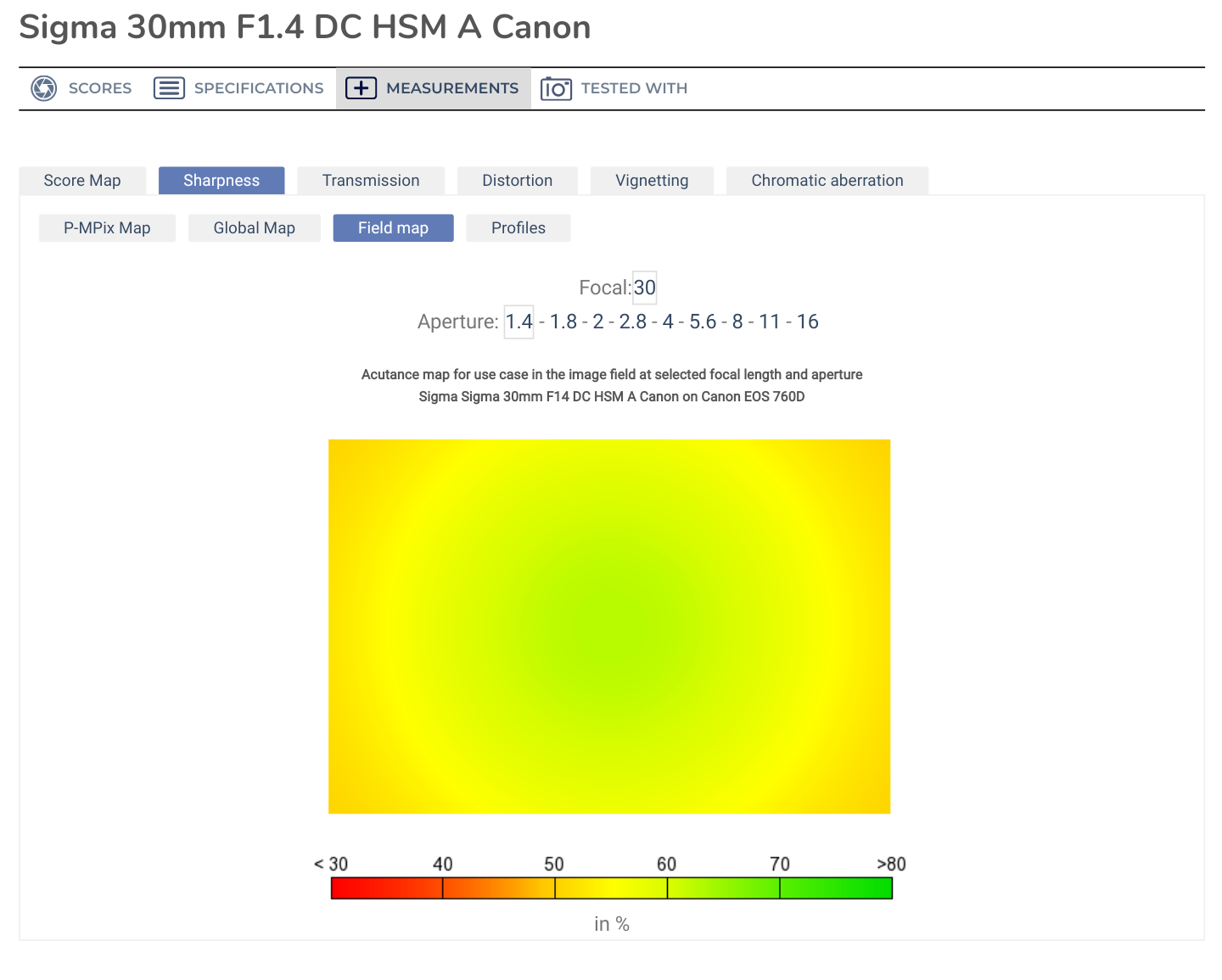Open the MEASUREMENTS section
The image size is (1222, 980).
434,88
